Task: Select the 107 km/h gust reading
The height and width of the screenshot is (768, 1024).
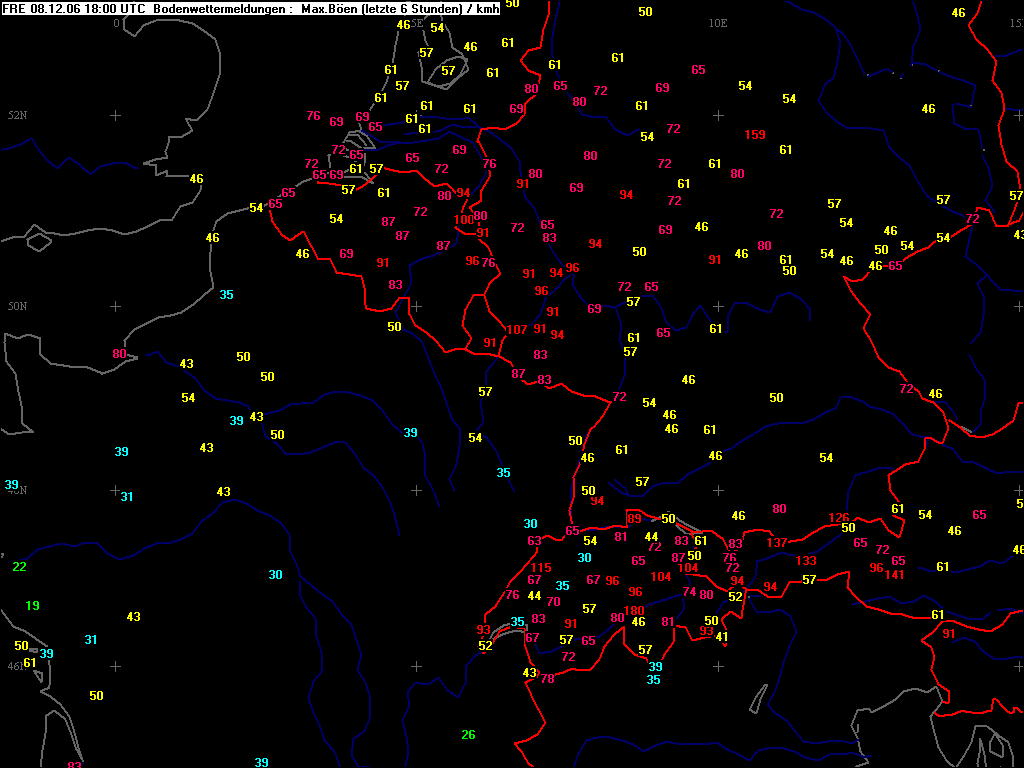Action: point(517,330)
